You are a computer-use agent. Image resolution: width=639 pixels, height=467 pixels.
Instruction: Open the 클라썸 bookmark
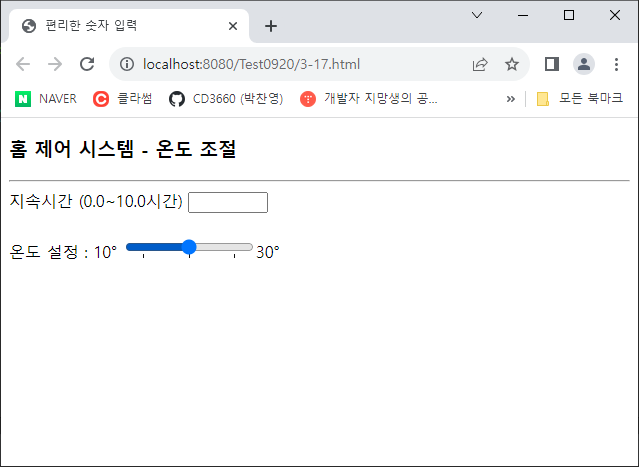pos(123,99)
